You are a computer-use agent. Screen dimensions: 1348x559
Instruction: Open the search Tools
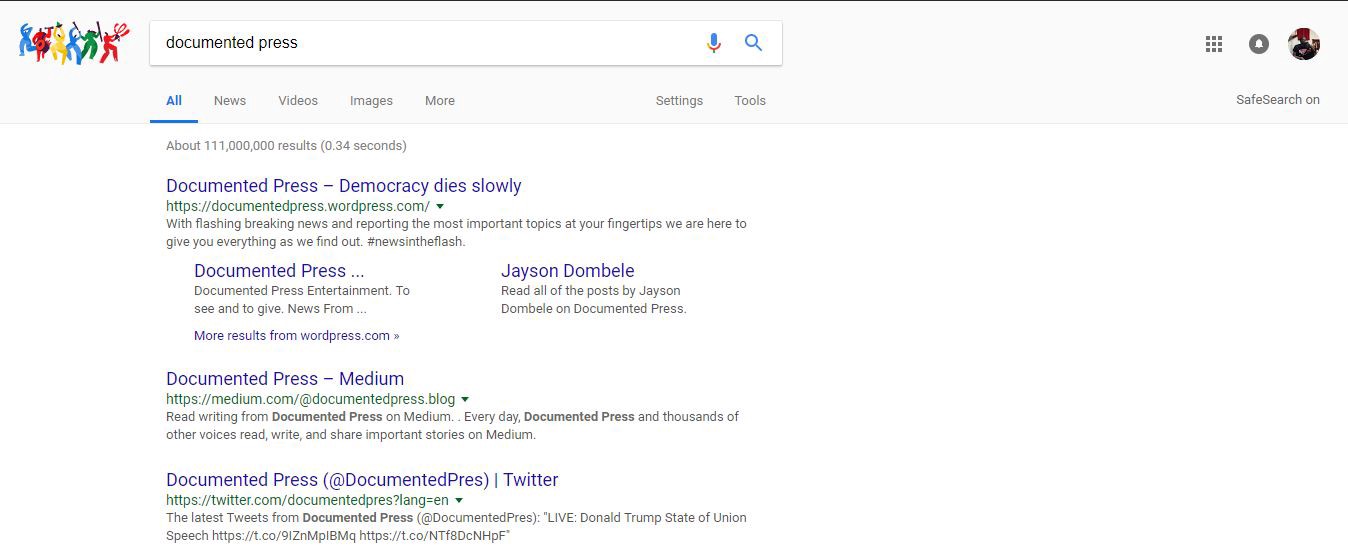coord(750,100)
